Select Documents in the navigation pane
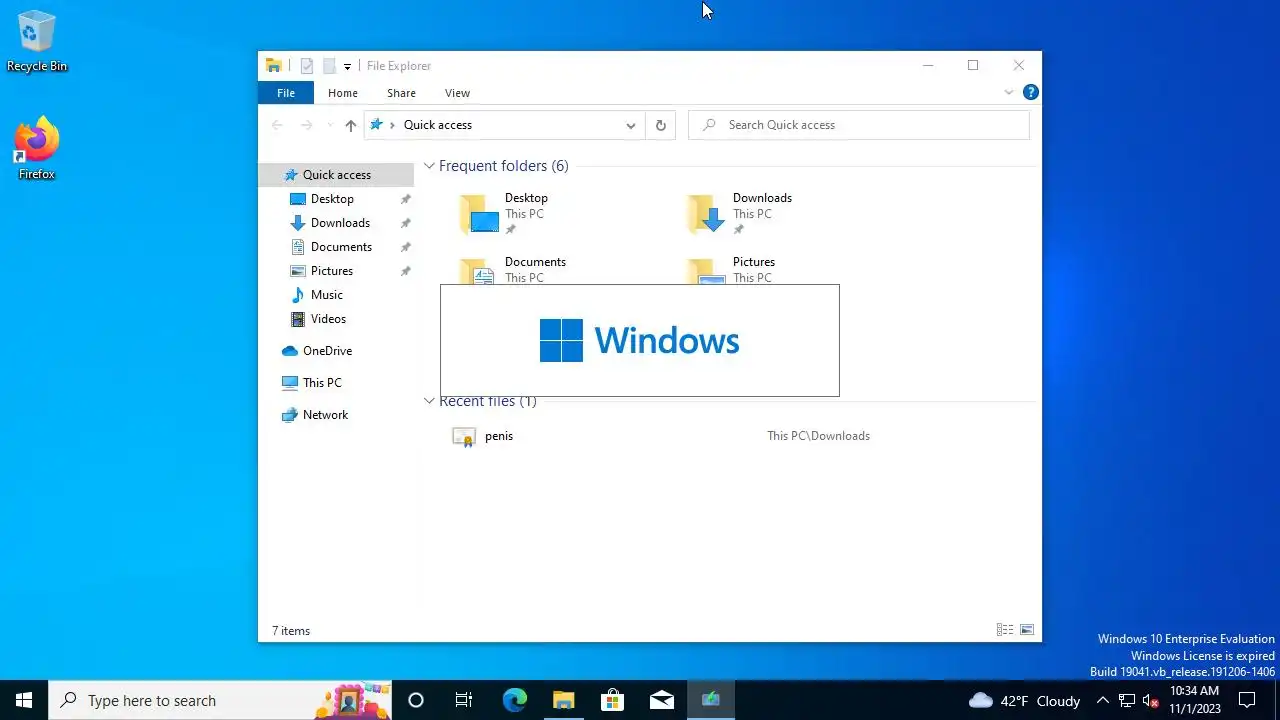The width and height of the screenshot is (1280, 720). pos(341,247)
